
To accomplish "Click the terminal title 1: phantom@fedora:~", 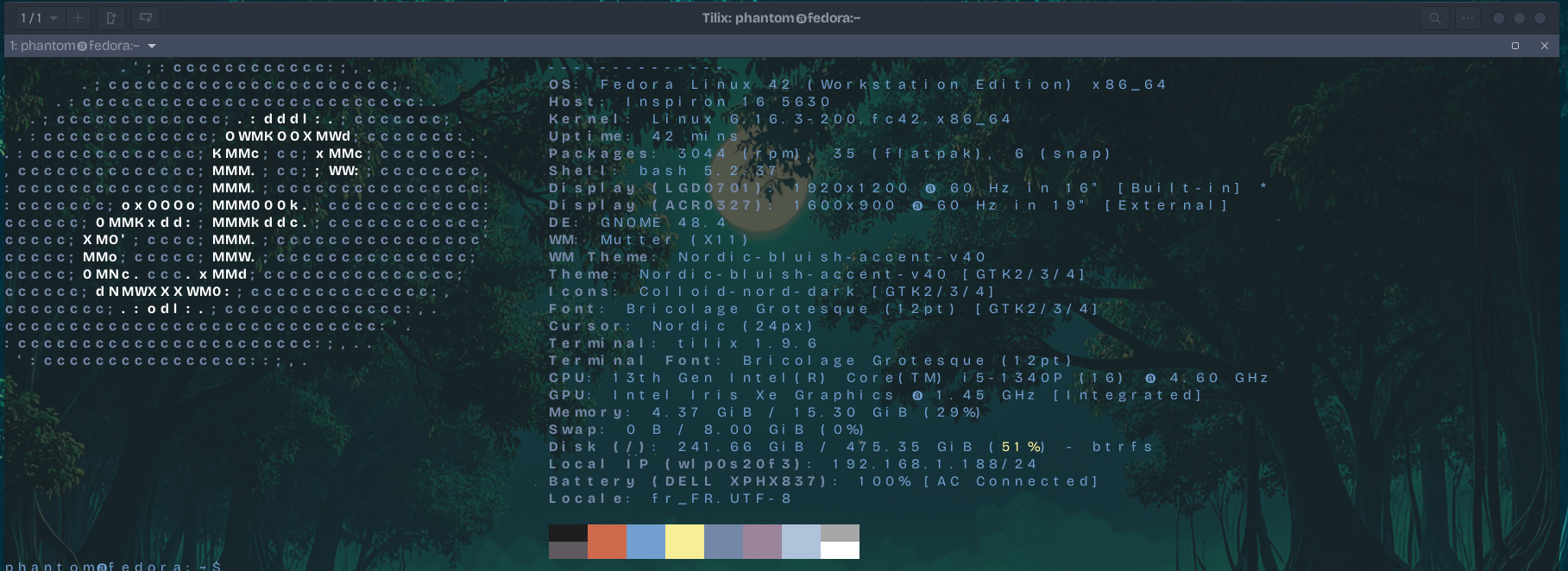I will point(75,46).
